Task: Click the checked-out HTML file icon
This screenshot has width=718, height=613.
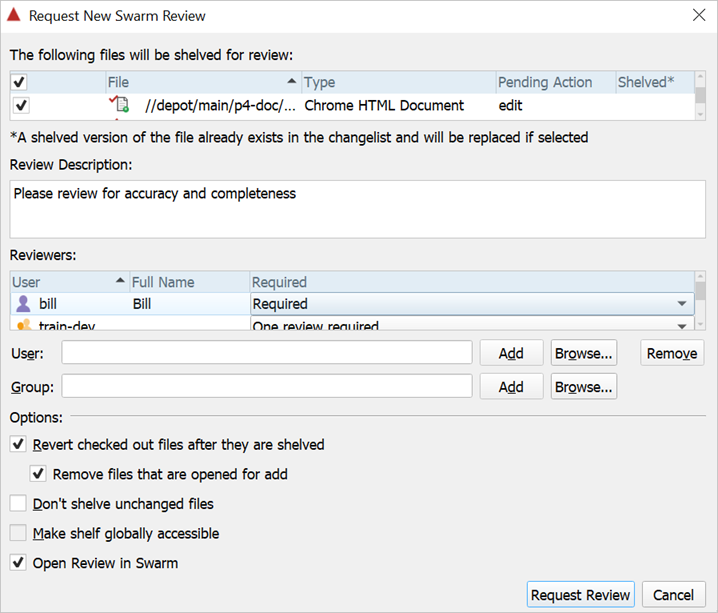Action: click(121, 105)
